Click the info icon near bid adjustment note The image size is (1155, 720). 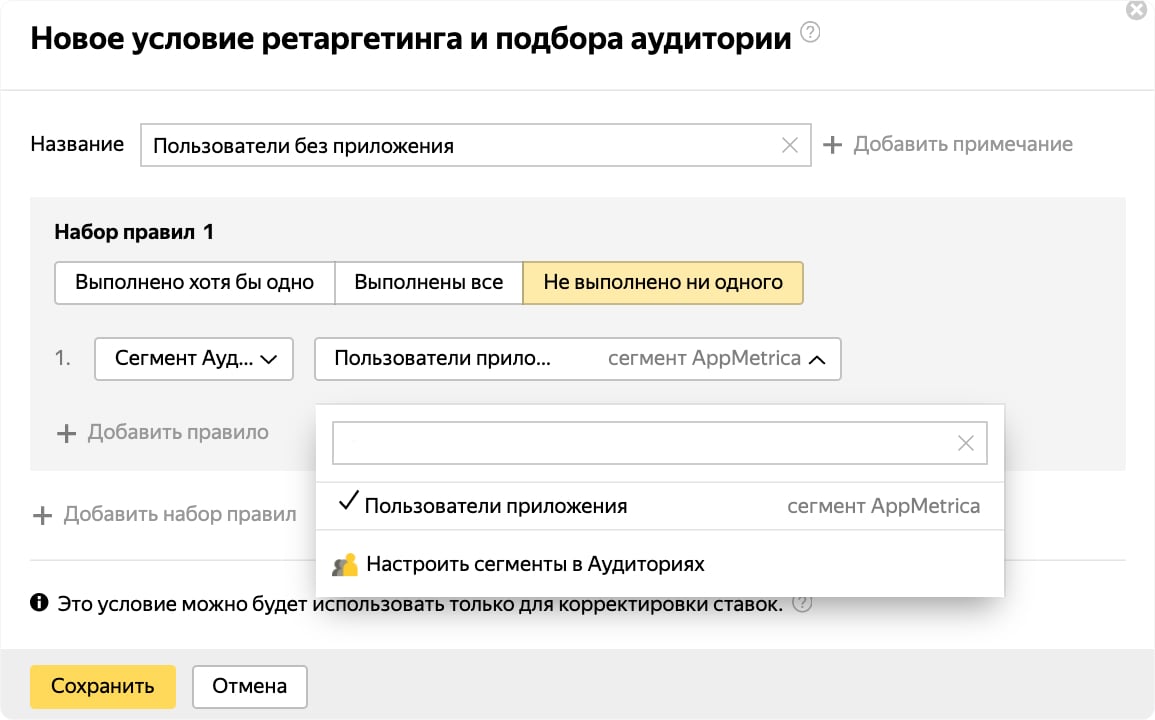point(37,603)
